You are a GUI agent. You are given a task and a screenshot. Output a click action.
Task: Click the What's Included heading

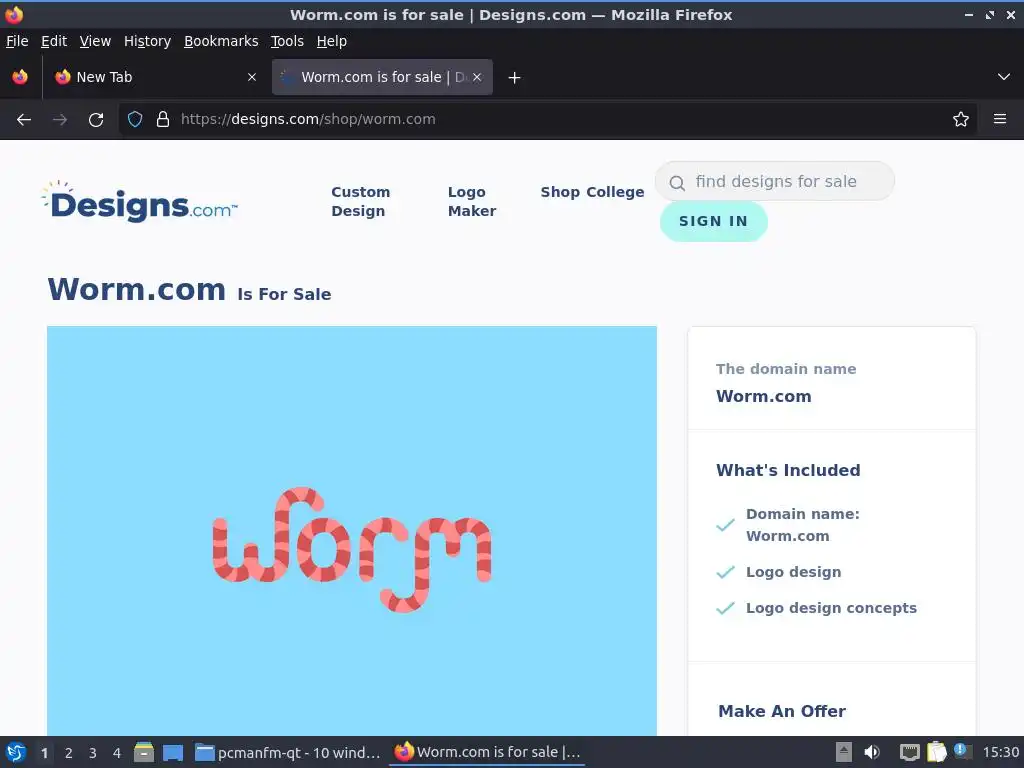tap(788, 470)
